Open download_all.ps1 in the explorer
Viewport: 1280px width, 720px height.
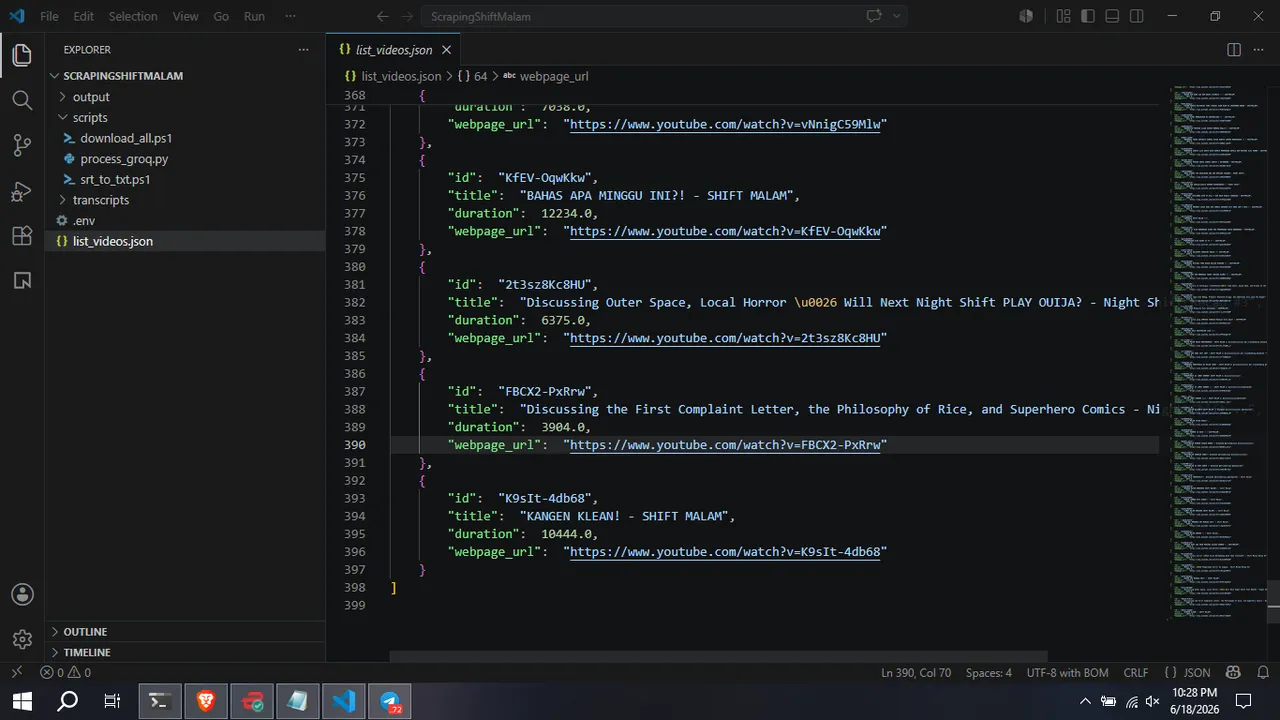[185, 138]
